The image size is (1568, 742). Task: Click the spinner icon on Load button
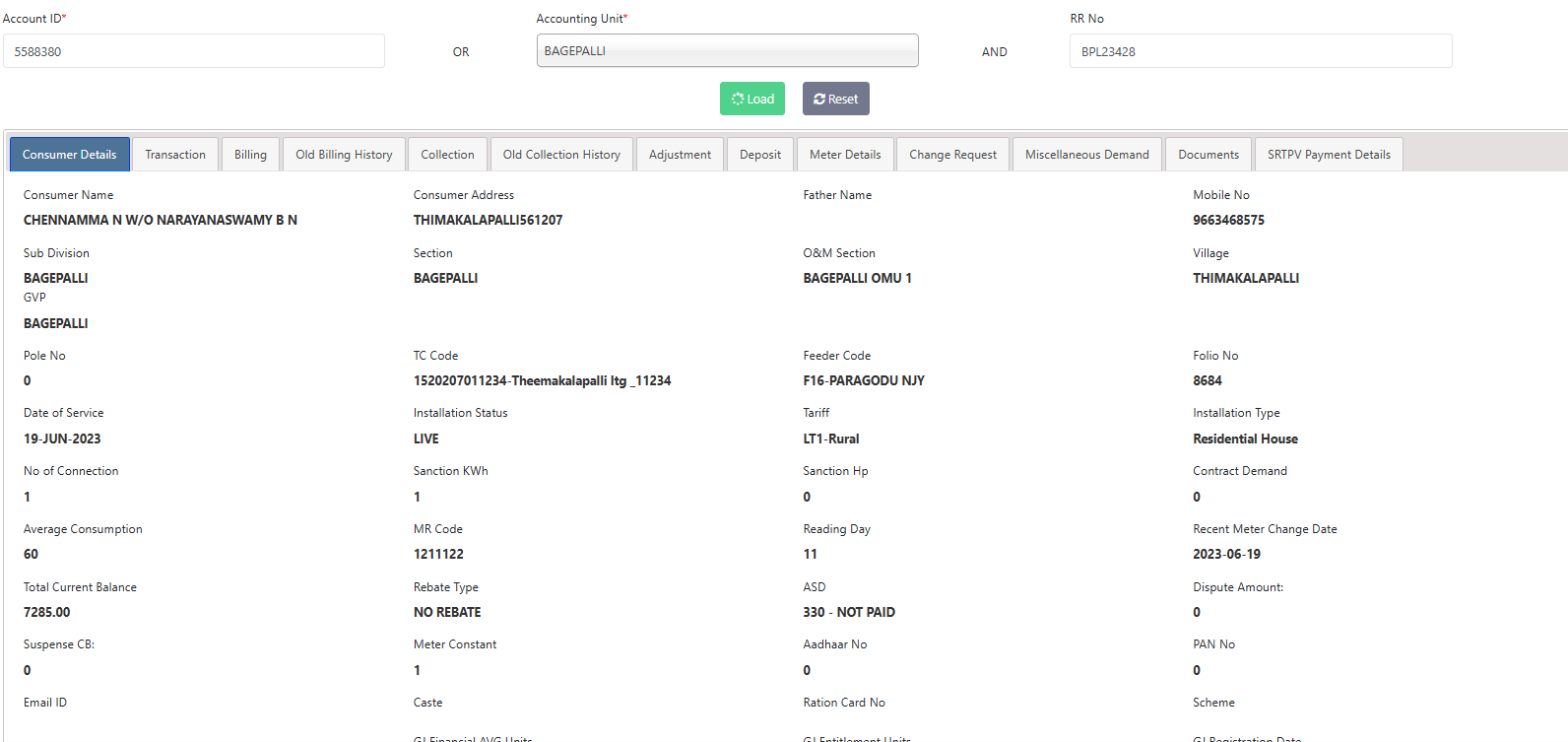tap(738, 100)
